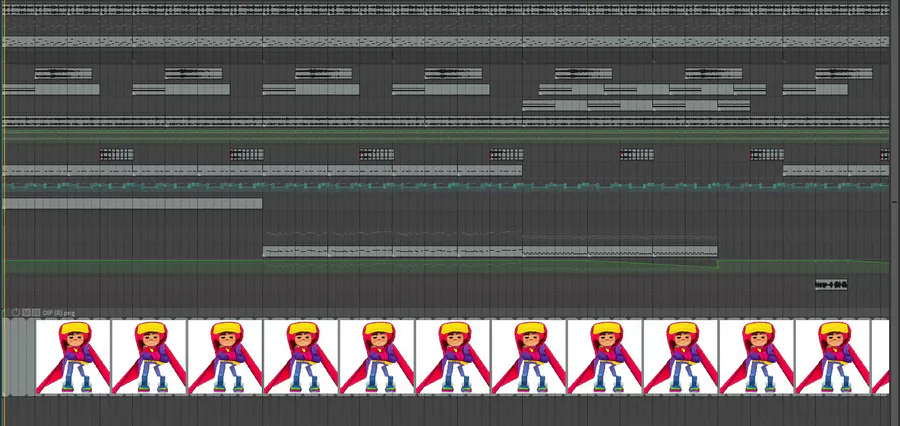Select the leftmost character thumbnail in OIP strip
Viewport: 900px width, 426px height.
pyautogui.click(x=73, y=357)
